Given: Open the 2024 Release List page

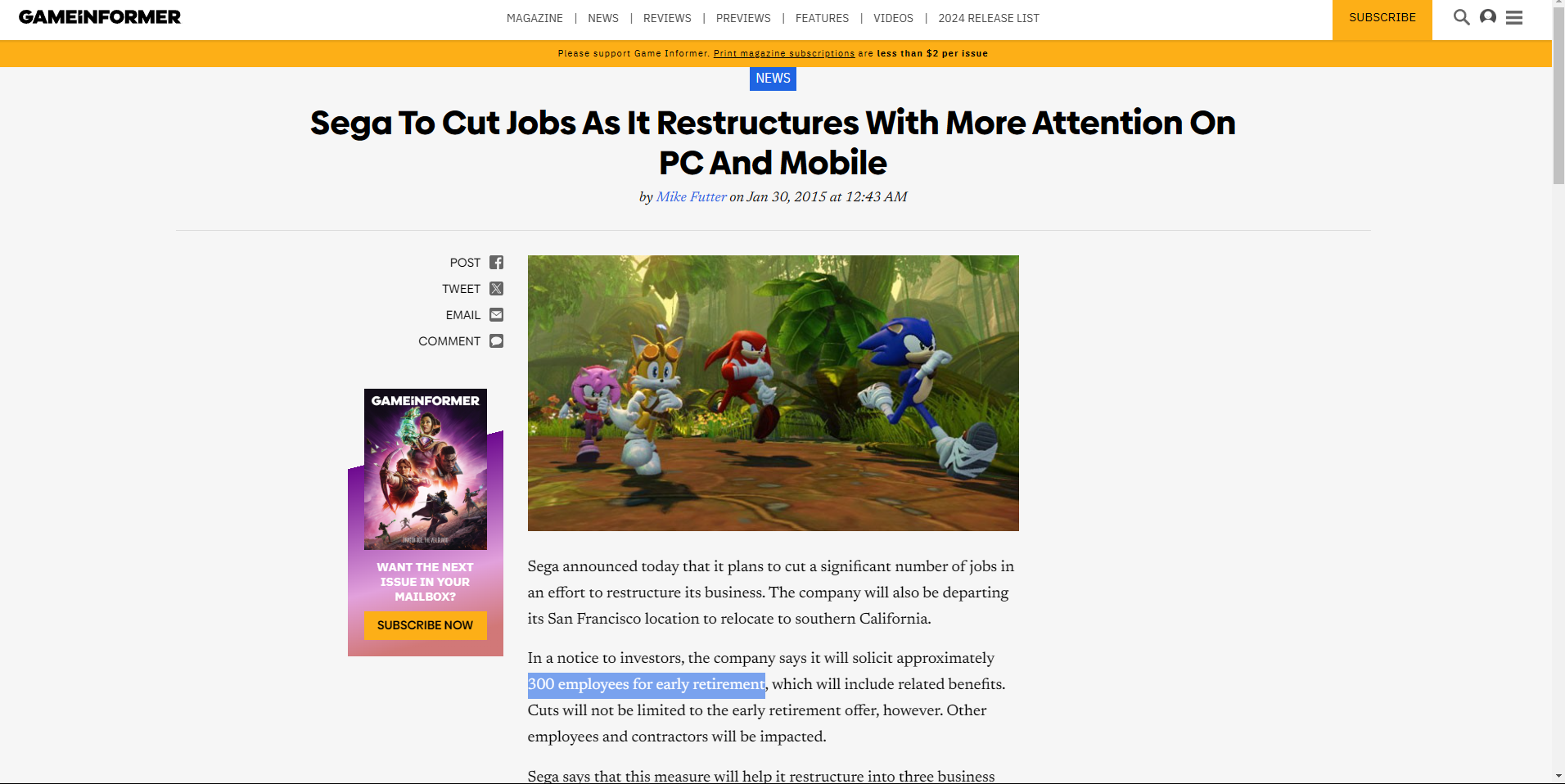Looking at the screenshot, I should pyautogui.click(x=989, y=18).
